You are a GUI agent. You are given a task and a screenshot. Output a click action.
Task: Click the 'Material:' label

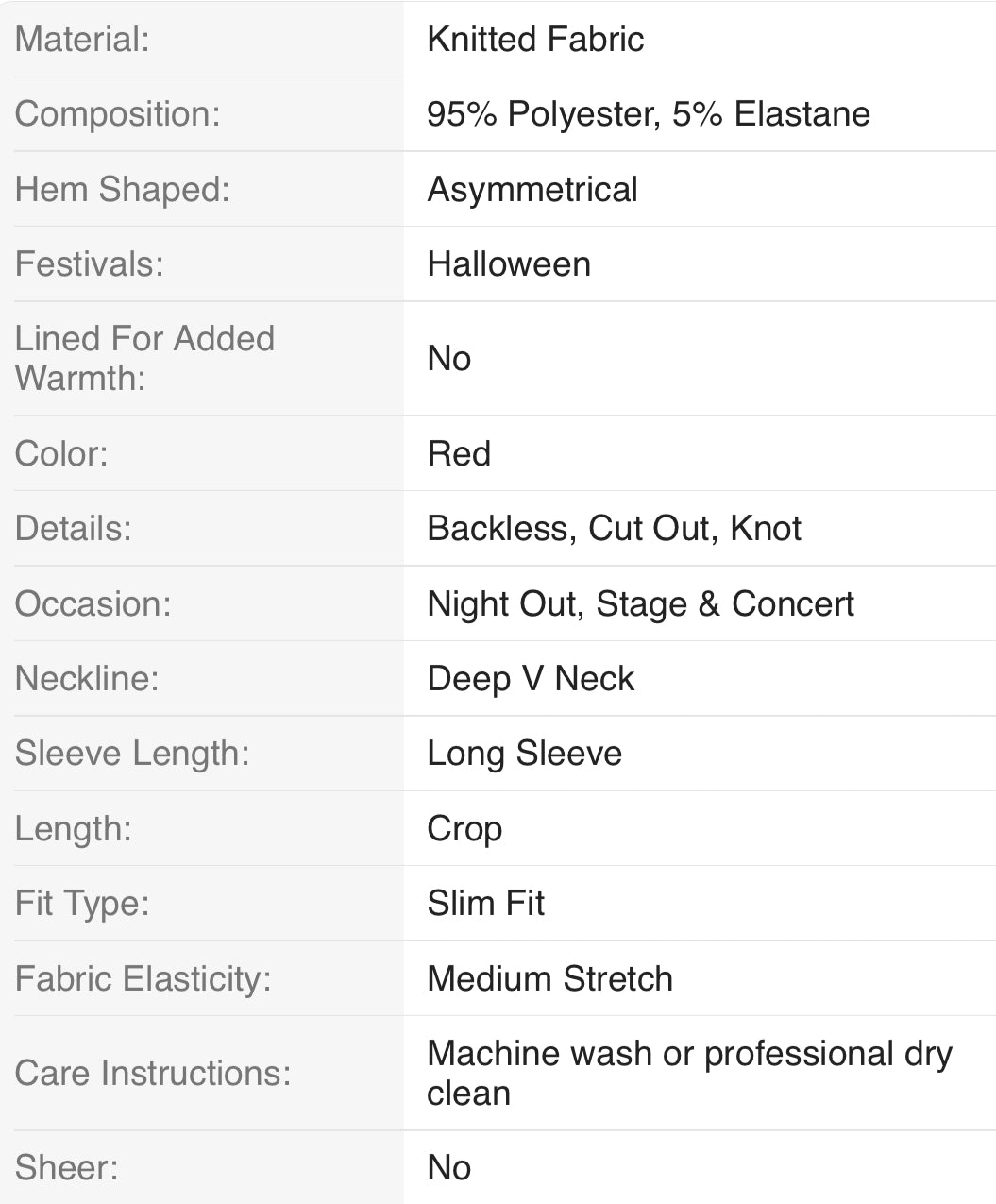[x=82, y=40]
